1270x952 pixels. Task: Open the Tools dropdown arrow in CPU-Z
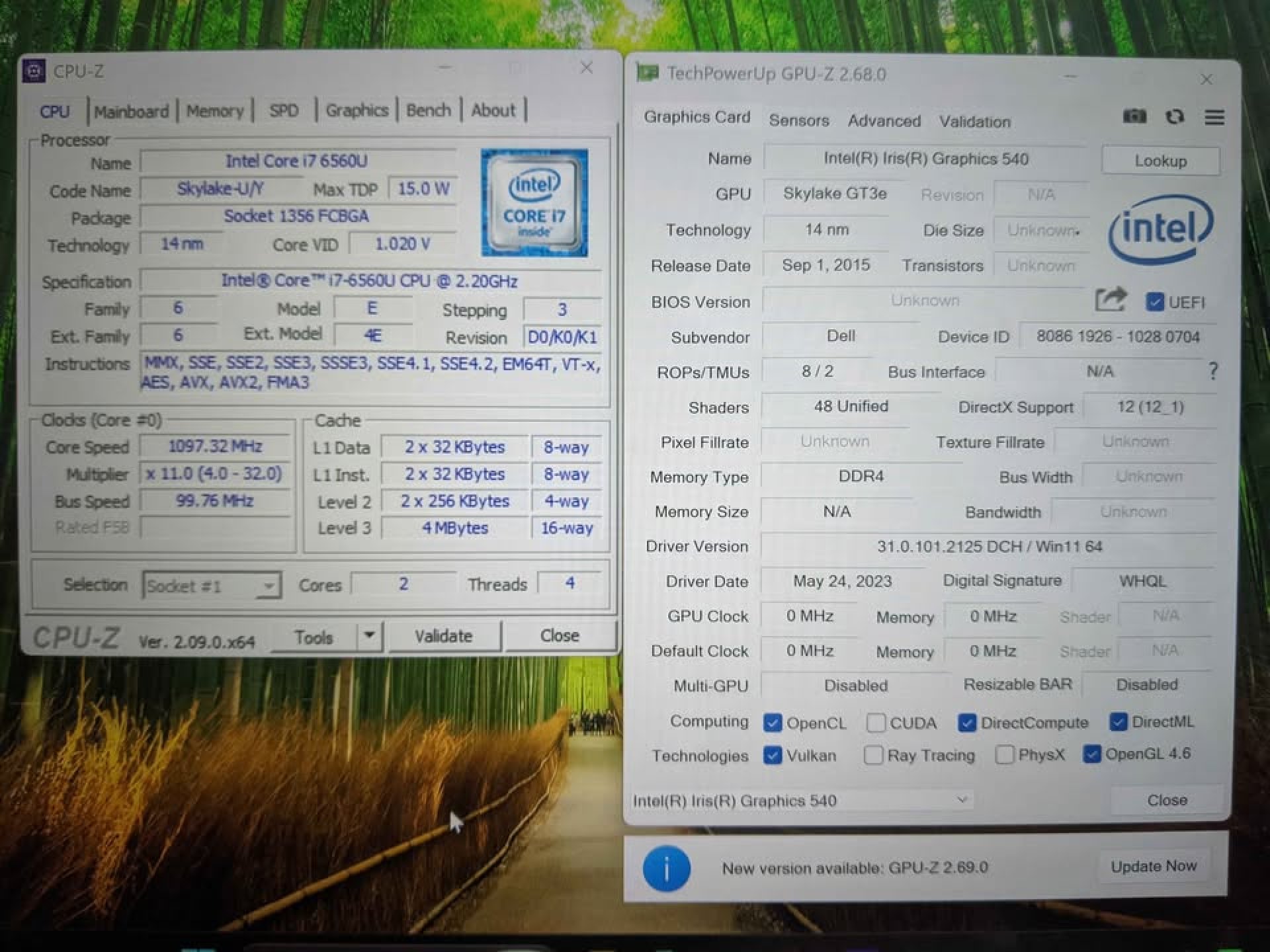pos(370,636)
